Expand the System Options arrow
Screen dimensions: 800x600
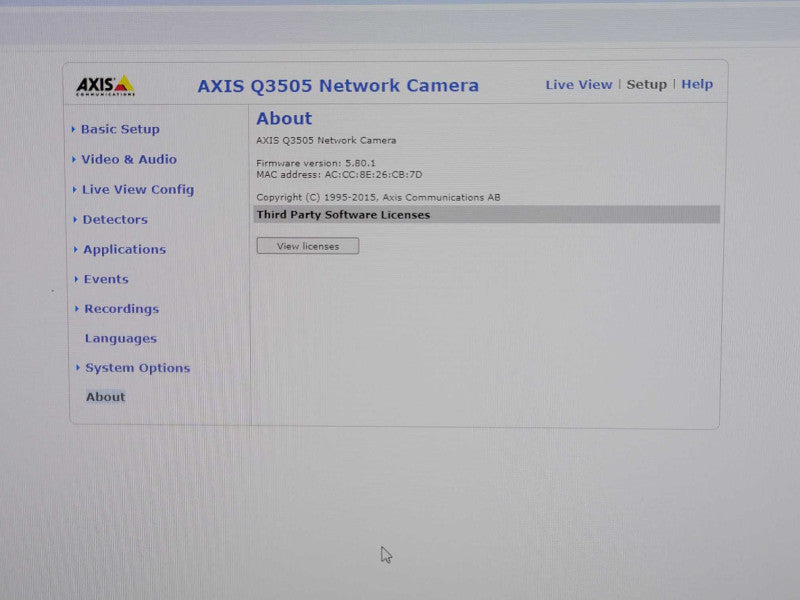click(x=78, y=368)
